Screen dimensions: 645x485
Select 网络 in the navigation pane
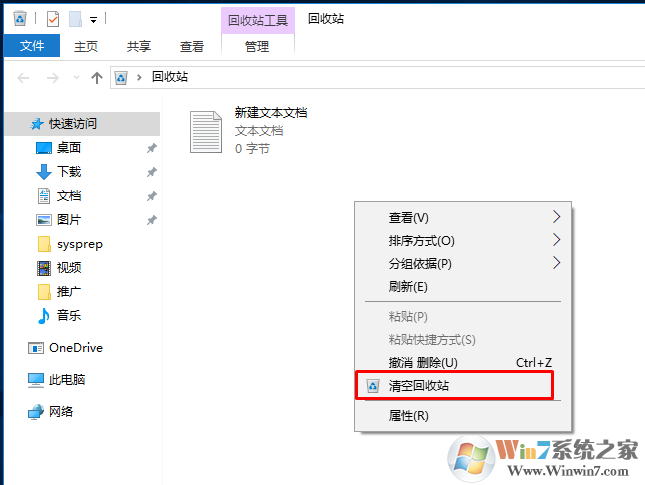coord(61,411)
